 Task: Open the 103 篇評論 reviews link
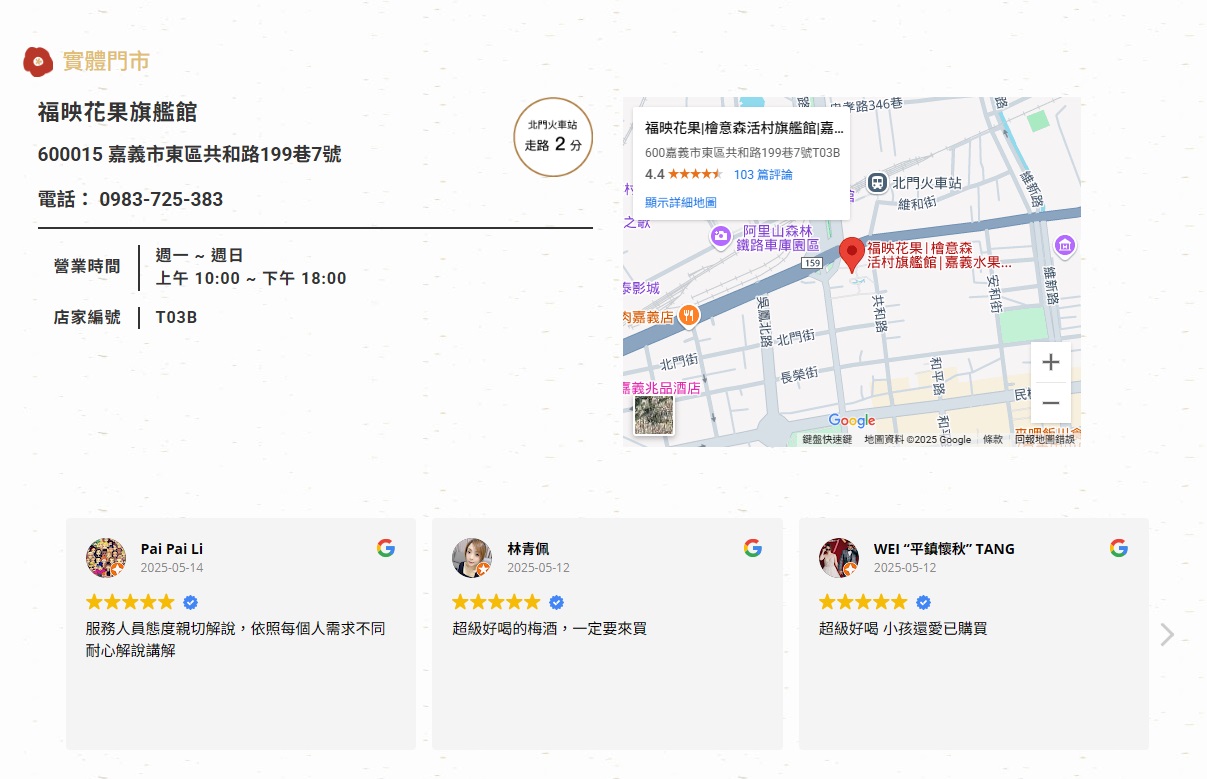point(762,174)
